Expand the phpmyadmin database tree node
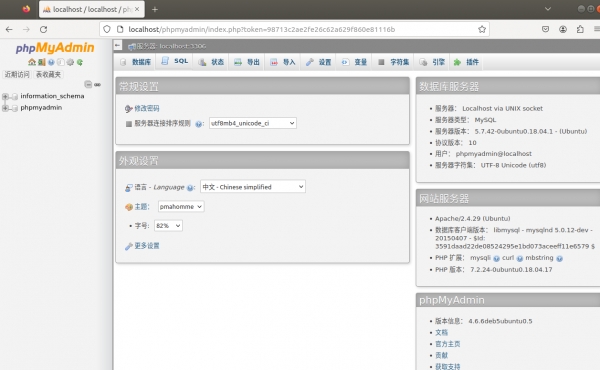 (5, 108)
